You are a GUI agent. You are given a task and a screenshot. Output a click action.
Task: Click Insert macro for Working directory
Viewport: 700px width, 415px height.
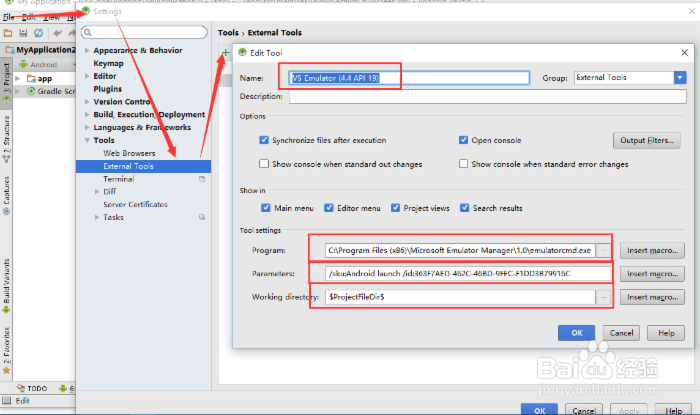pos(652,297)
